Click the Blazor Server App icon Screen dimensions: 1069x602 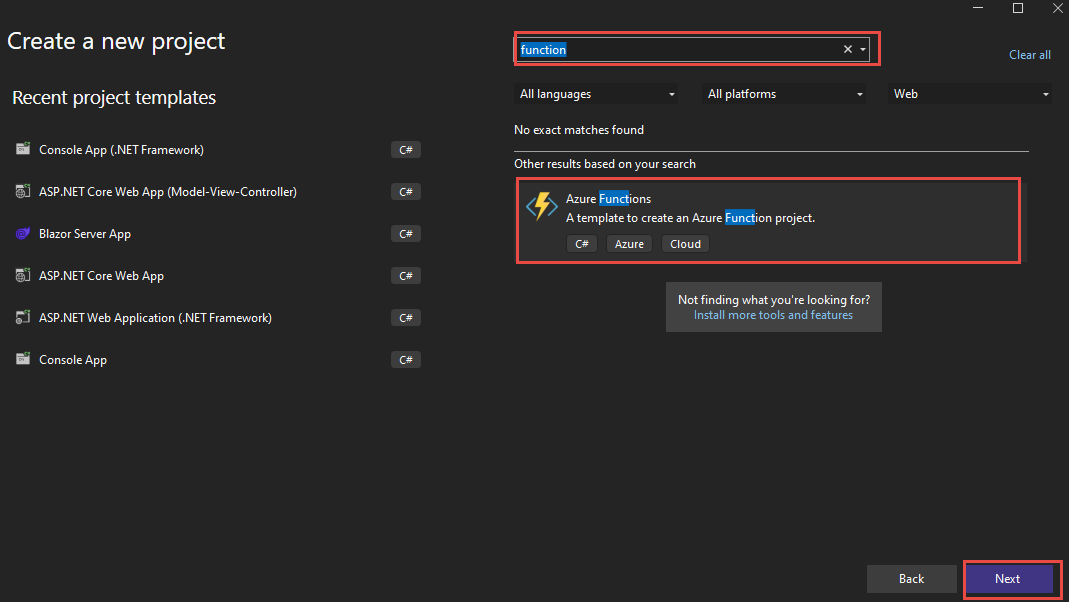click(23, 233)
